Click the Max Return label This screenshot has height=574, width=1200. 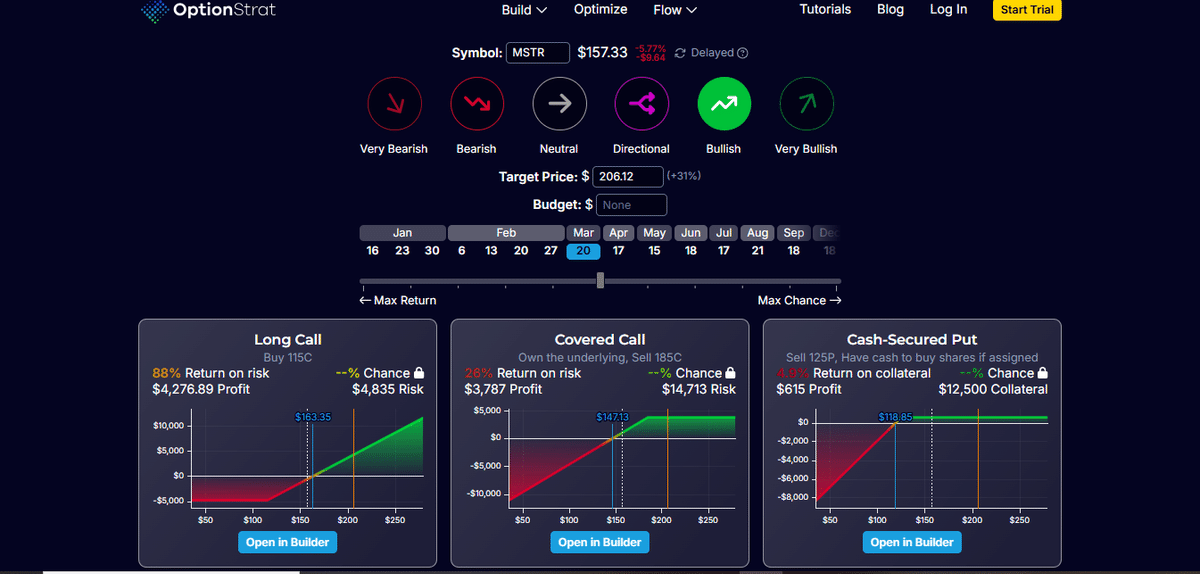398,300
